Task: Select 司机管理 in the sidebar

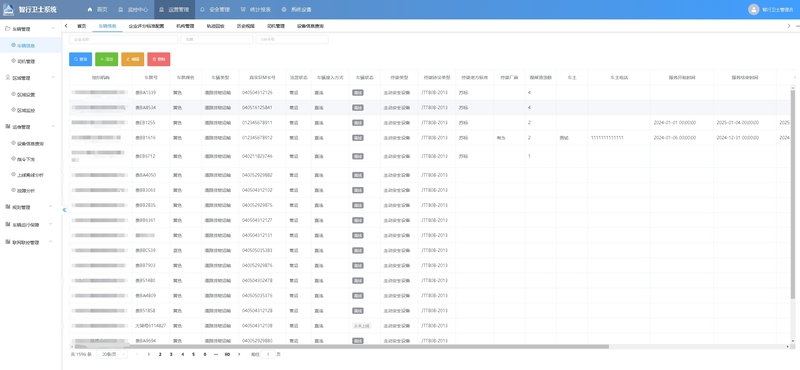Action: pos(26,61)
